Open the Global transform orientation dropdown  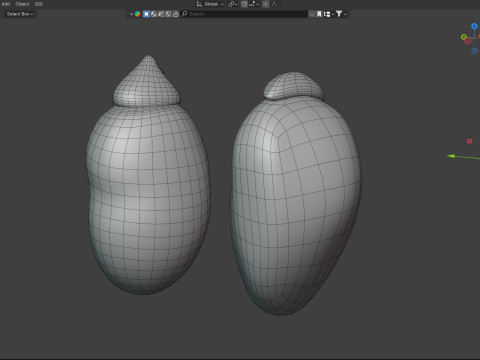tap(214, 4)
